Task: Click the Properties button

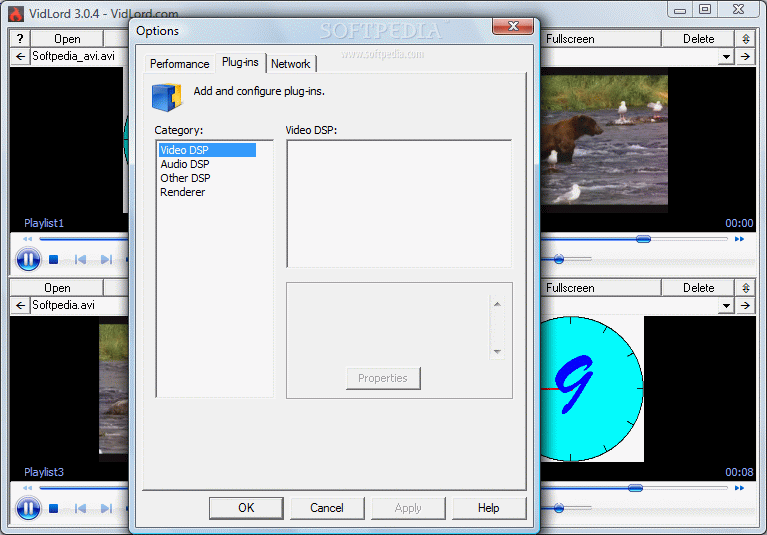Action: click(383, 379)
